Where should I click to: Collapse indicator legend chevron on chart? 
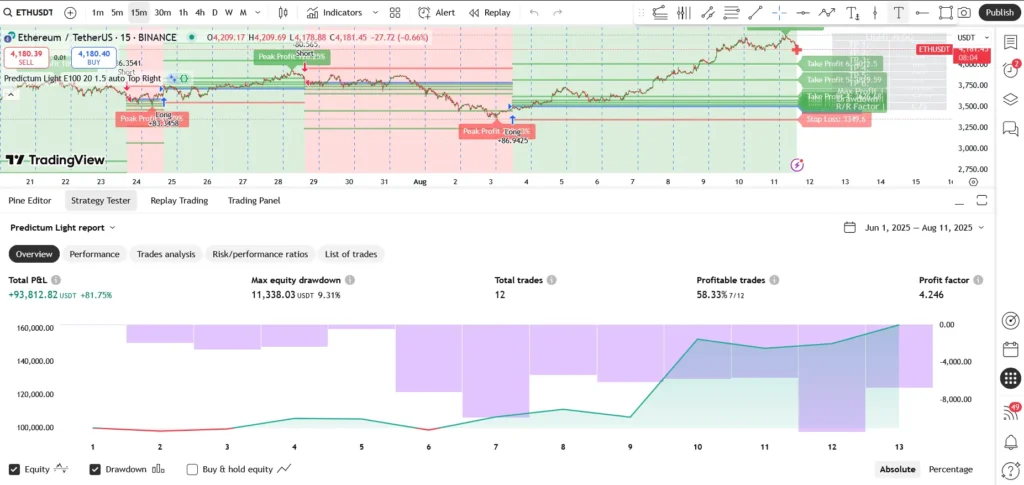point(11,95)
